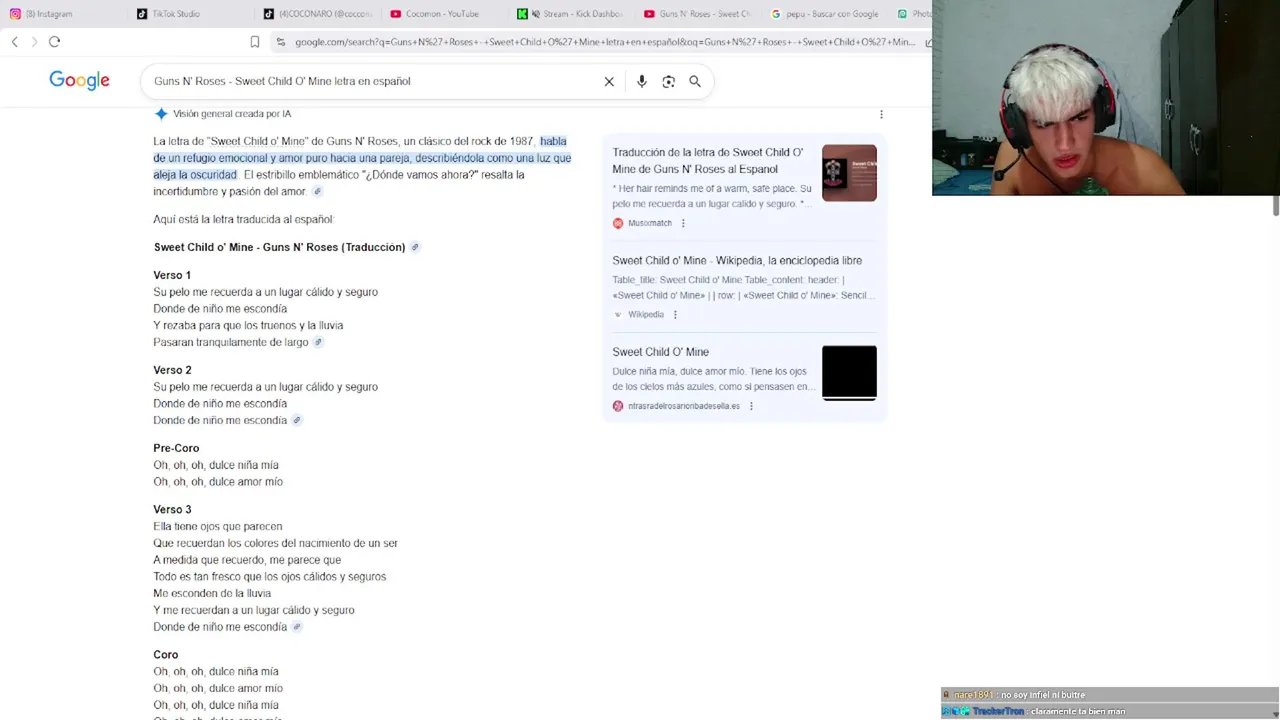Click the share icon in address bar
This screenshot has width=1280, height=720.
point(928,42)
